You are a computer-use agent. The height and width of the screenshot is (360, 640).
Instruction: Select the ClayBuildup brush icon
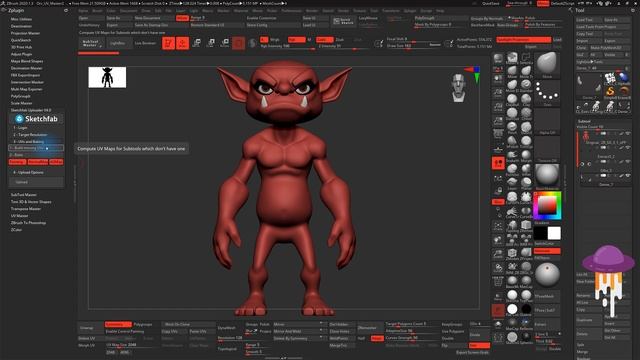click(512, 100)
